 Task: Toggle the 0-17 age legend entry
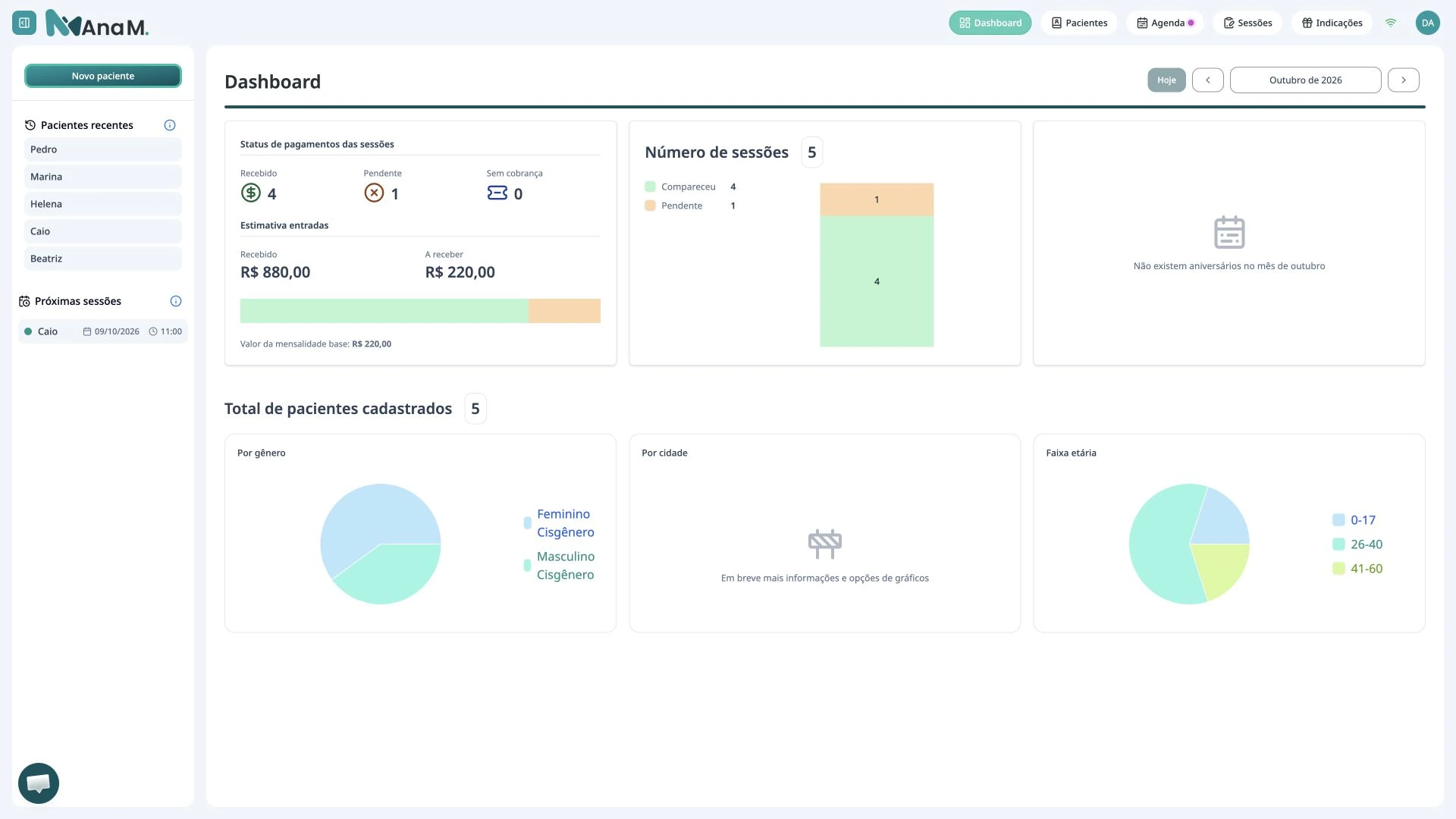coord(1354,519)
